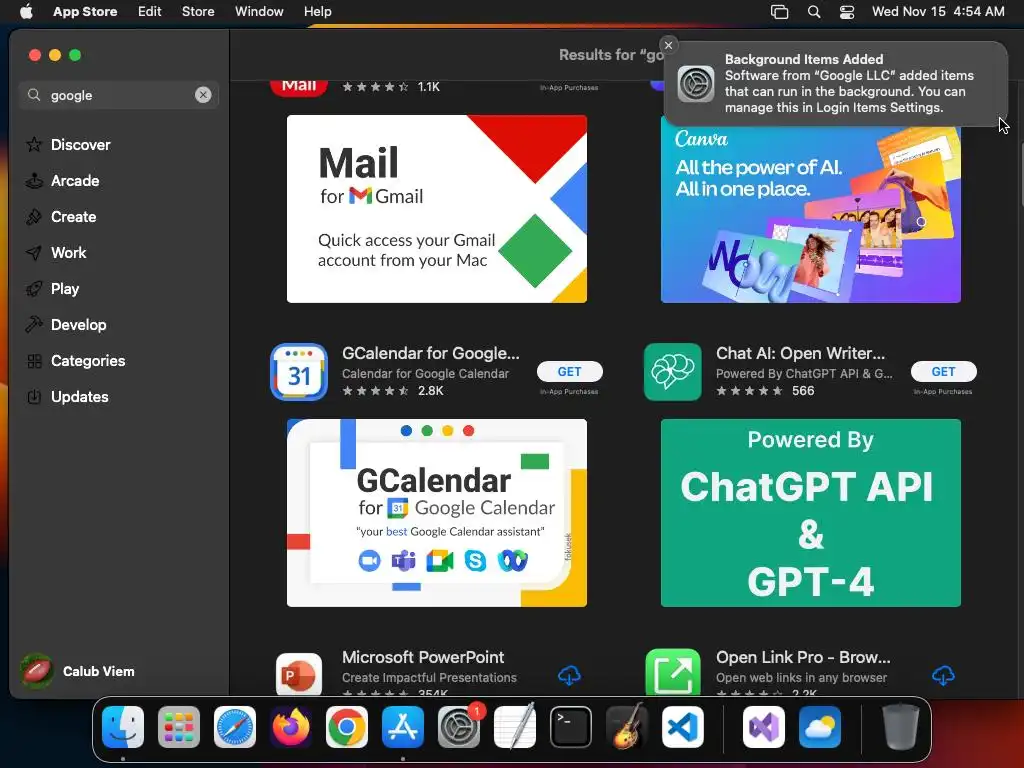
Task: Open Spotlight search in menu bar
Action: pos(814,12)
